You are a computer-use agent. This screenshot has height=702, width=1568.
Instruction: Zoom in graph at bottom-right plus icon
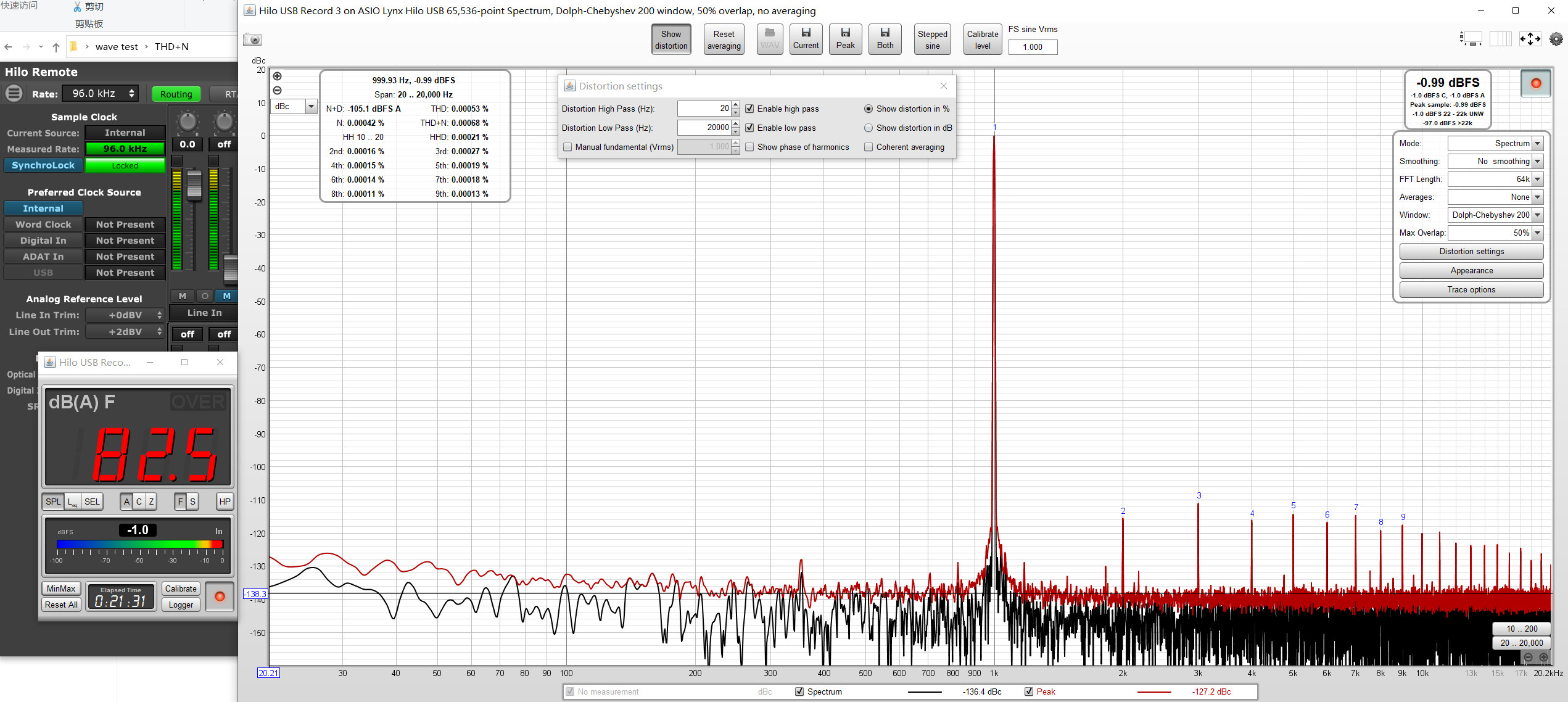pos(1543,657)
